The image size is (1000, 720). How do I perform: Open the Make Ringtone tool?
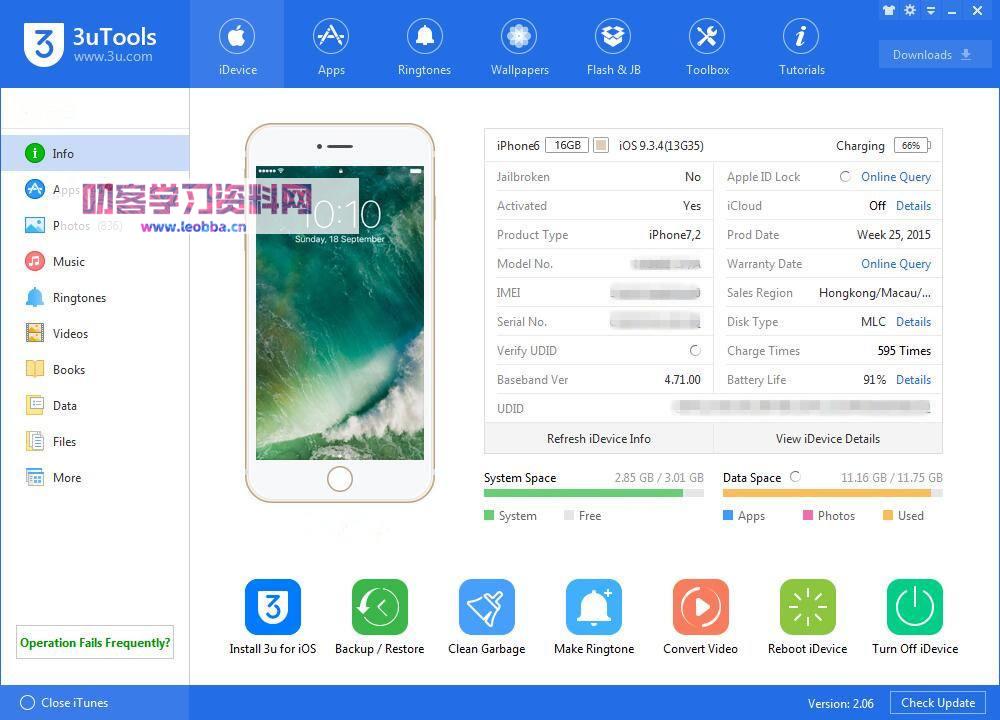[x=594, y=607]
